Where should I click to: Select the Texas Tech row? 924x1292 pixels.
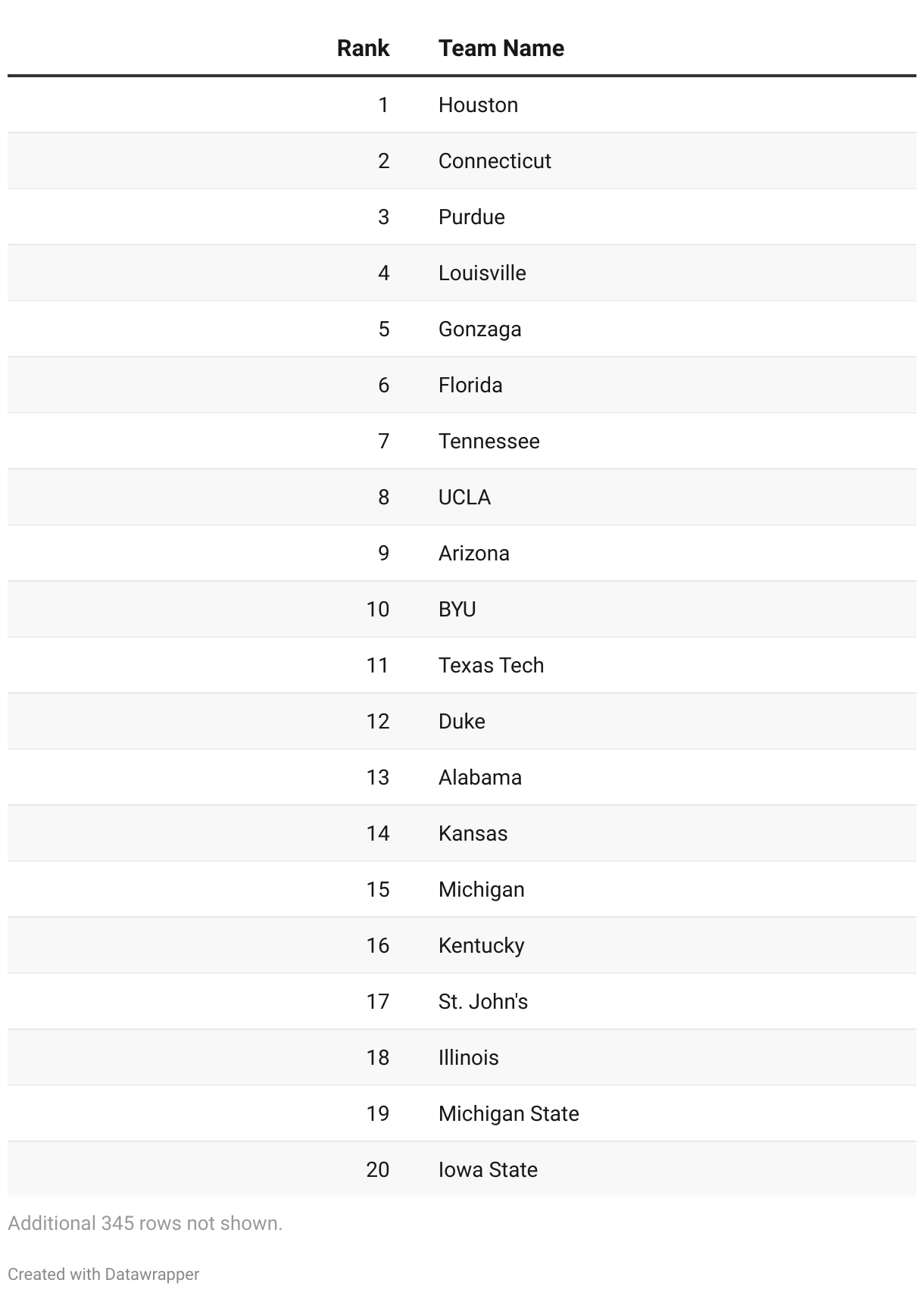tap(491, 665)
